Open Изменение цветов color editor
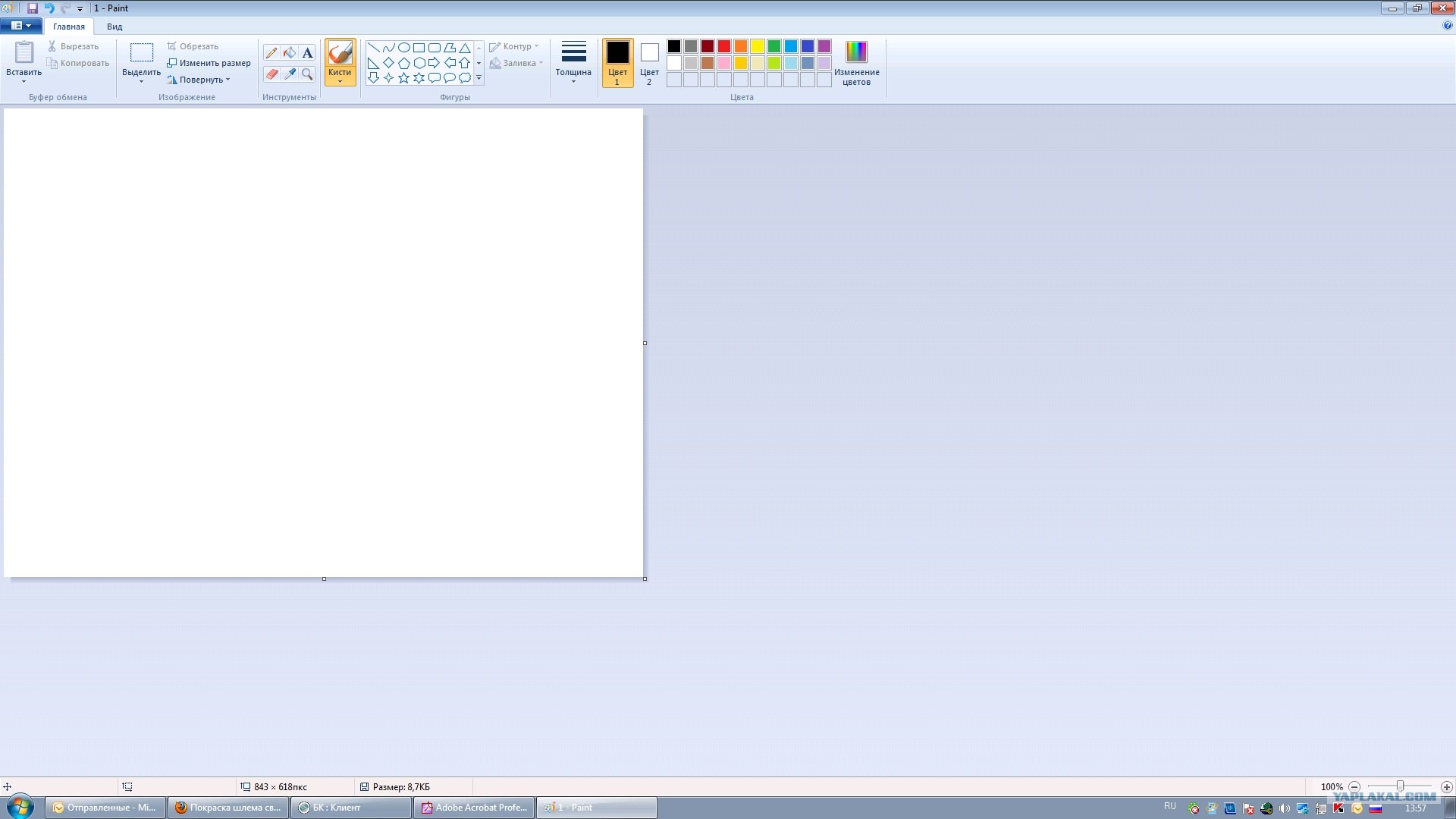The image size is (1456, 819). (x=856, y=64)
